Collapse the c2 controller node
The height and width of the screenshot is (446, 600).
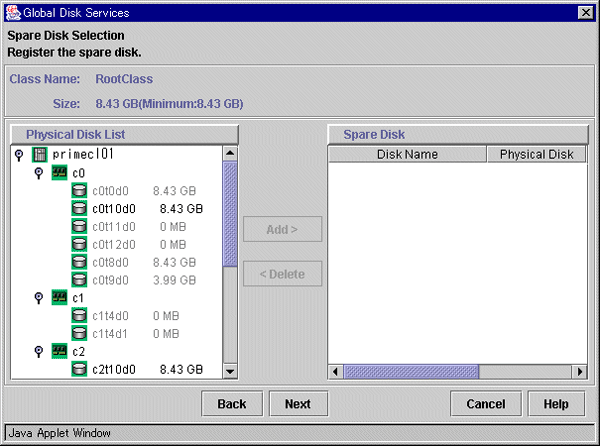(39, 351)
